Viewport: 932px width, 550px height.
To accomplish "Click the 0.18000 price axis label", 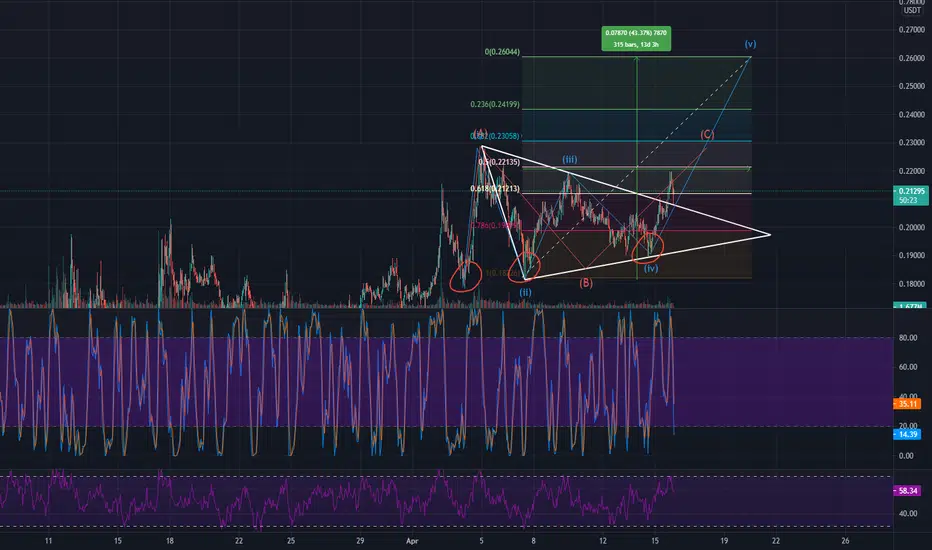I will [x=912, y=284].
